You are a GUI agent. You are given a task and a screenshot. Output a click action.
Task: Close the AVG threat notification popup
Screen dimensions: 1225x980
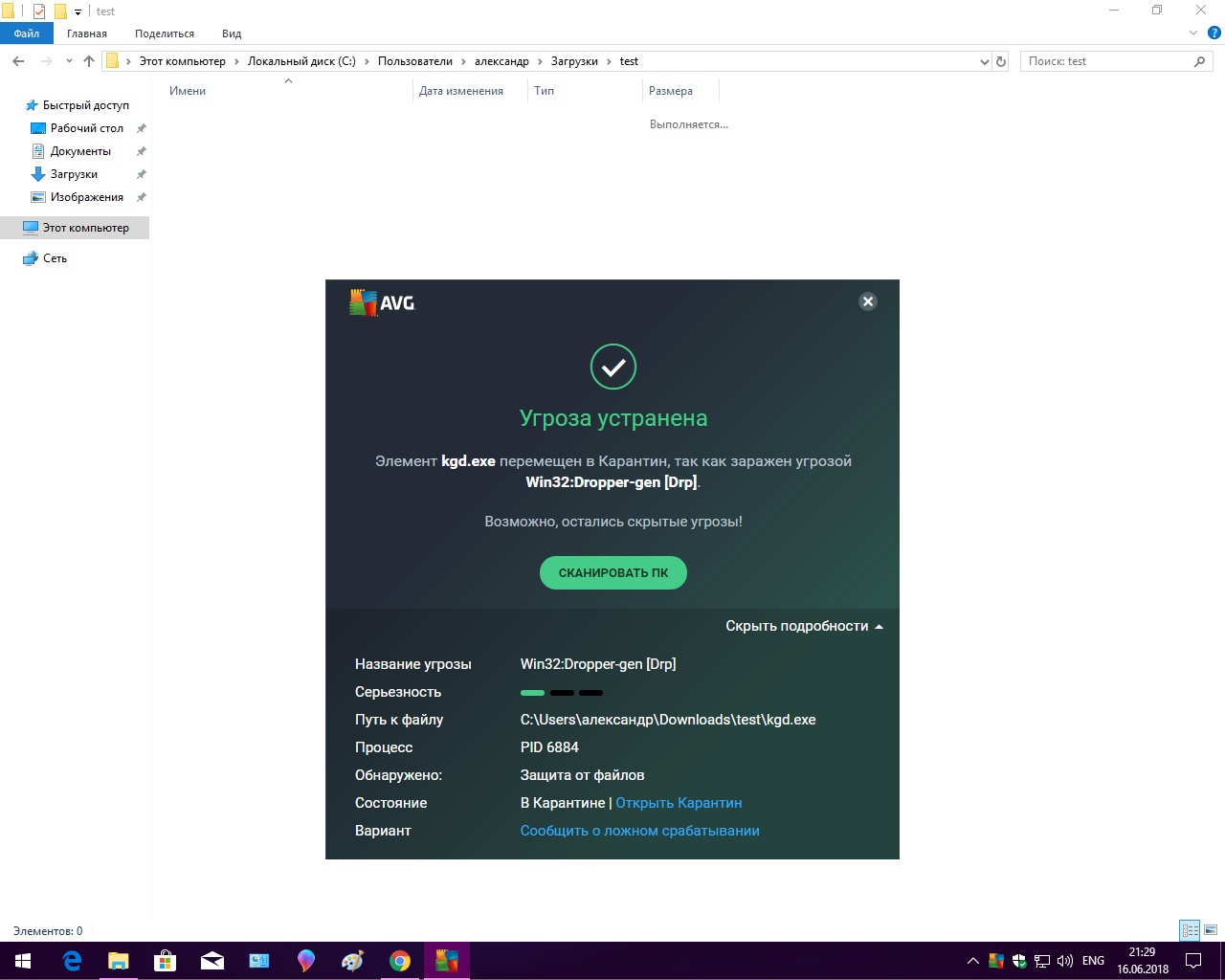[x=868, y=301]
